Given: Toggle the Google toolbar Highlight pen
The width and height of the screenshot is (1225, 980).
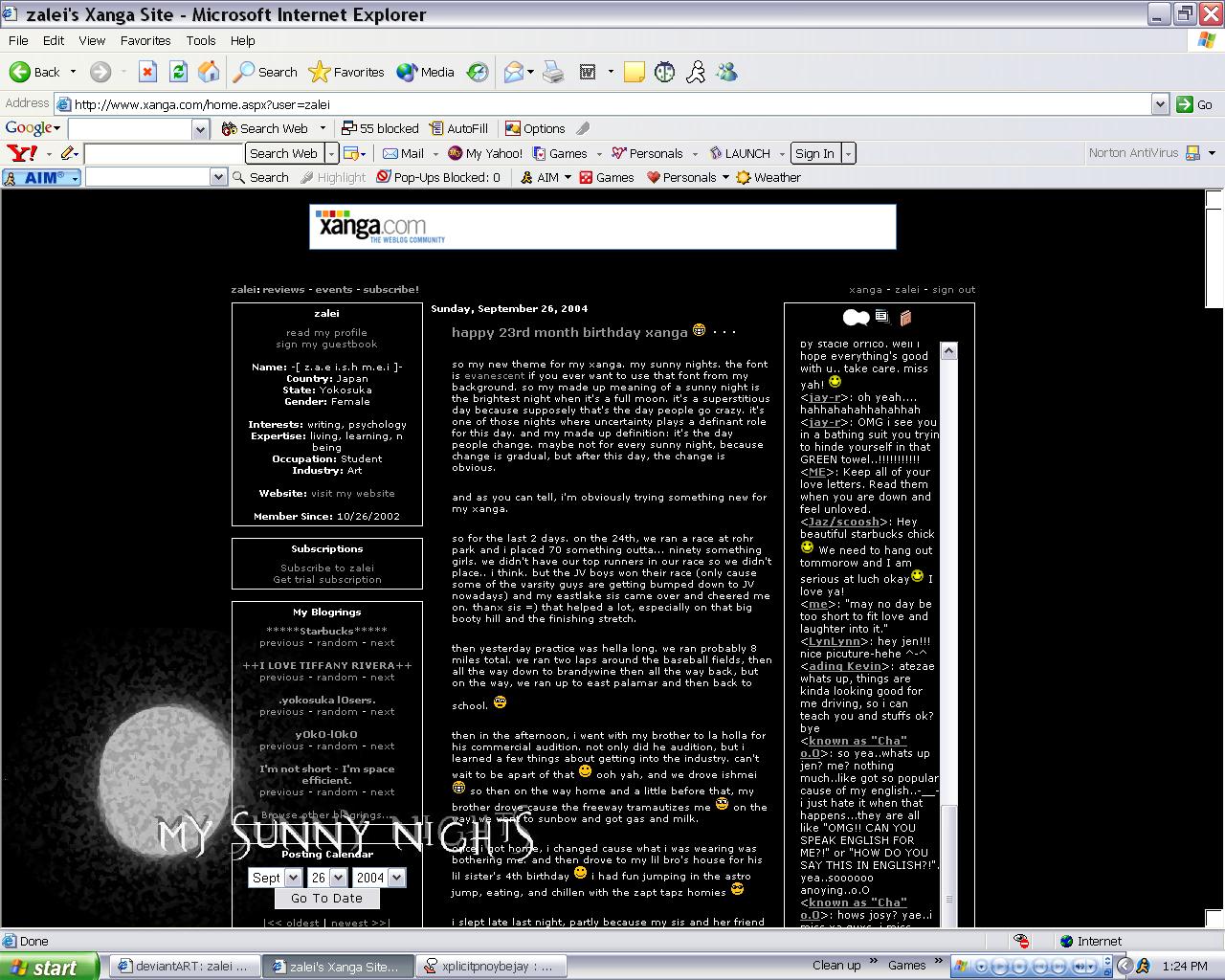Looking at the screenshot, I should (x=582, y=128).
